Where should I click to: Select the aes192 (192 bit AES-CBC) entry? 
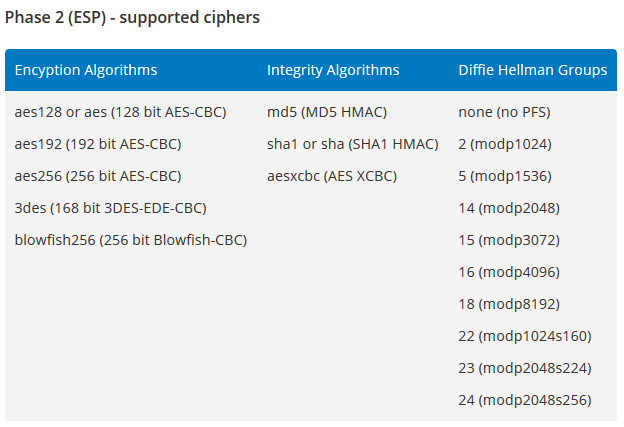point(98,144)
